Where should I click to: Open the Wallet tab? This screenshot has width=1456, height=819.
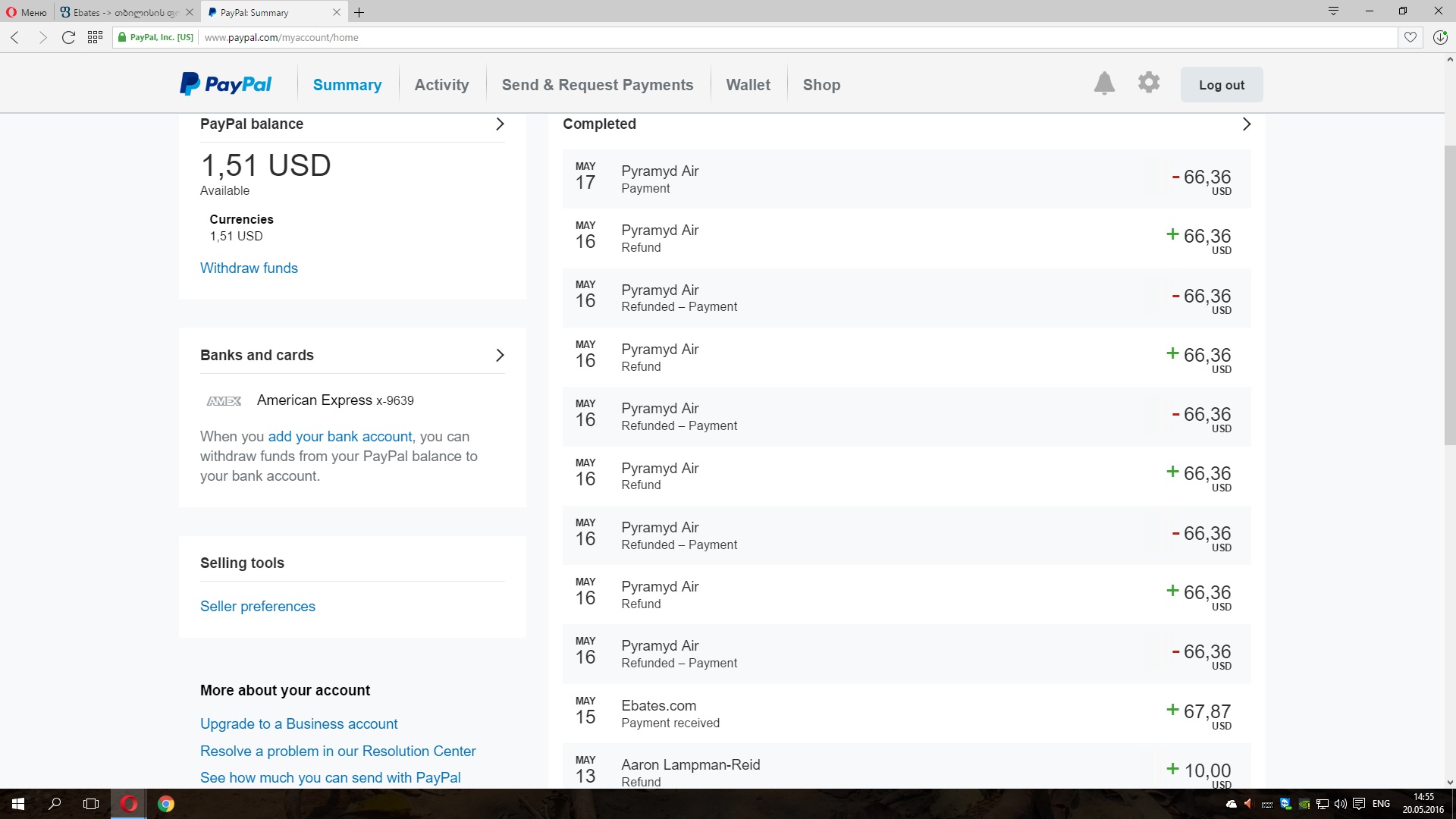point(748,85)
